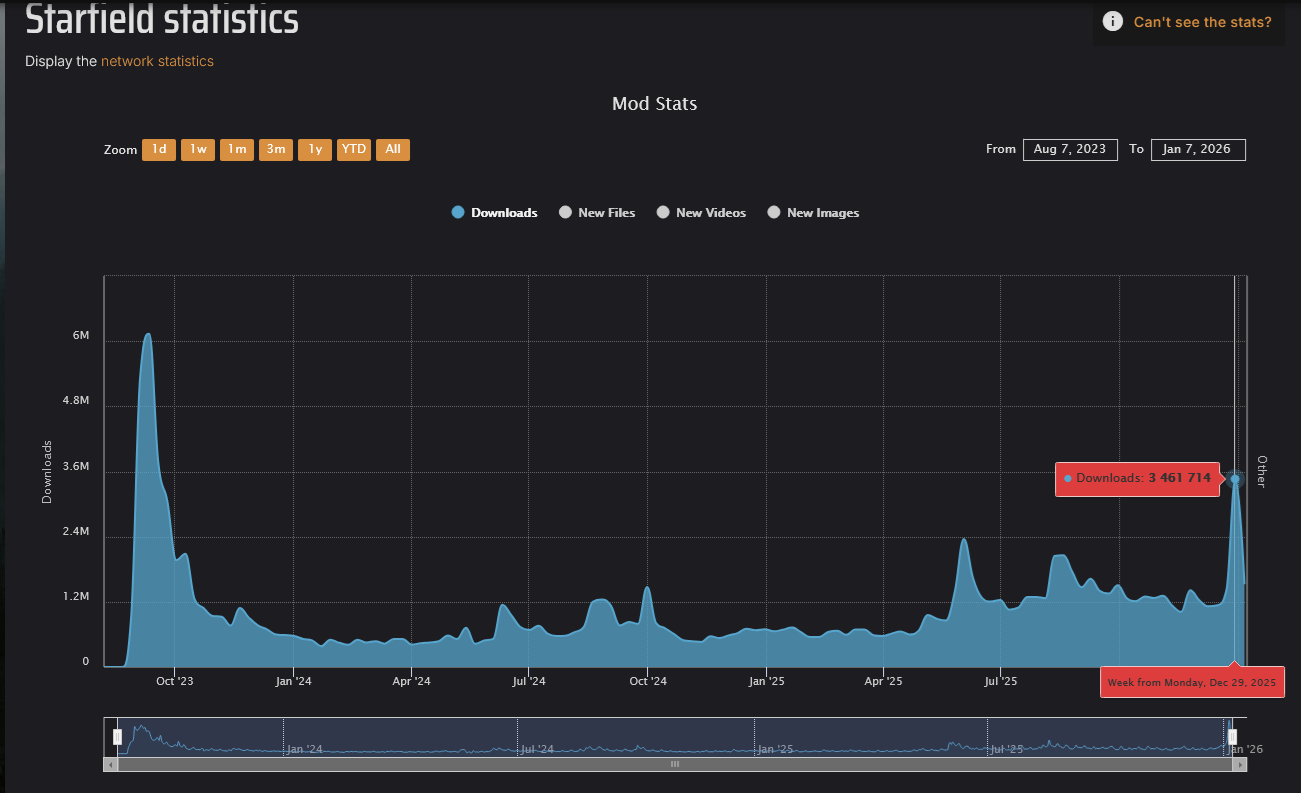Click the "Apr '25" x-axis label

(884, 682)
